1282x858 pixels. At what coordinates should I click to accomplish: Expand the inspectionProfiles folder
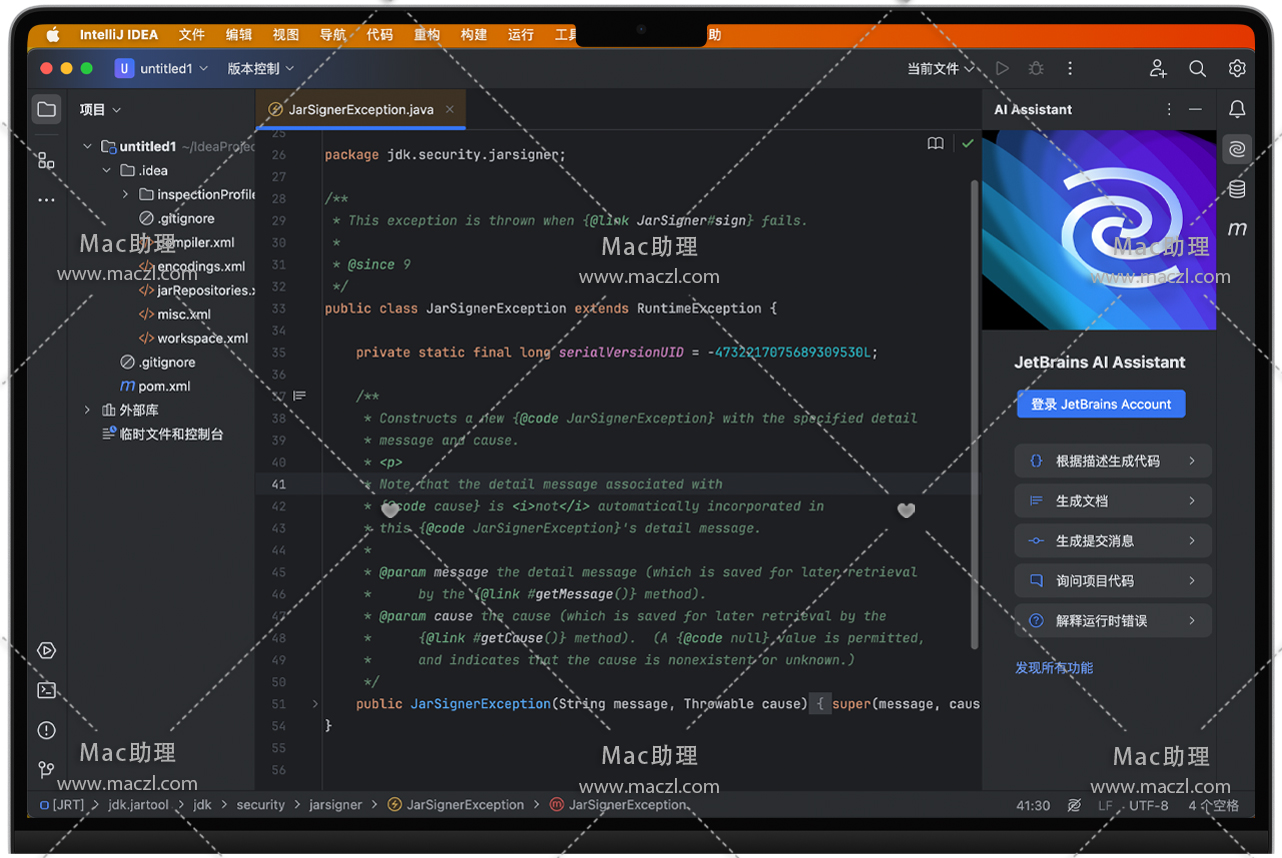click(x=126, y=194)
